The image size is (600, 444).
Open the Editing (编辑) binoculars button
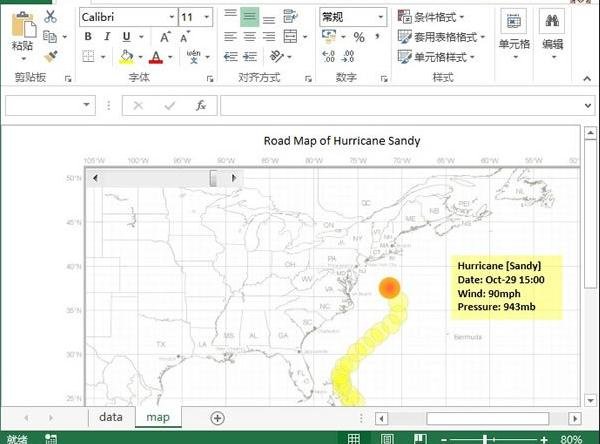coord(553,34)
